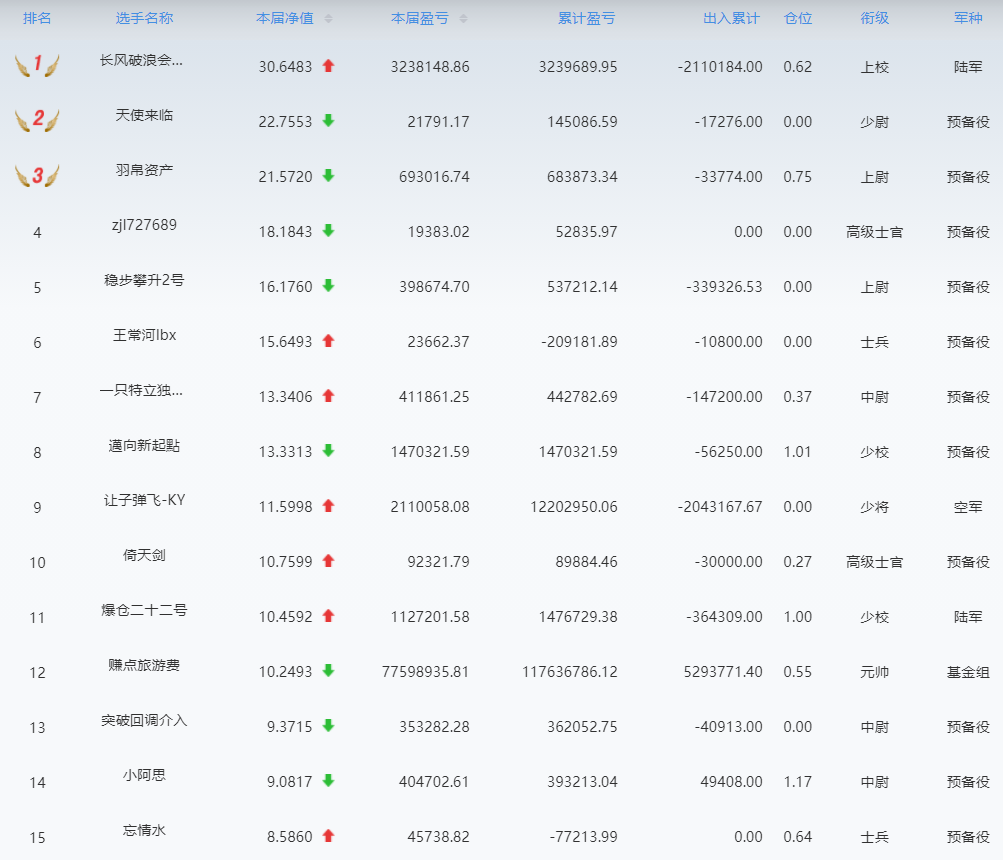This screenshot has width=1003, height=860.
Task: Select cumulative profit 117636786.12
Action: (x=569, y=672)
